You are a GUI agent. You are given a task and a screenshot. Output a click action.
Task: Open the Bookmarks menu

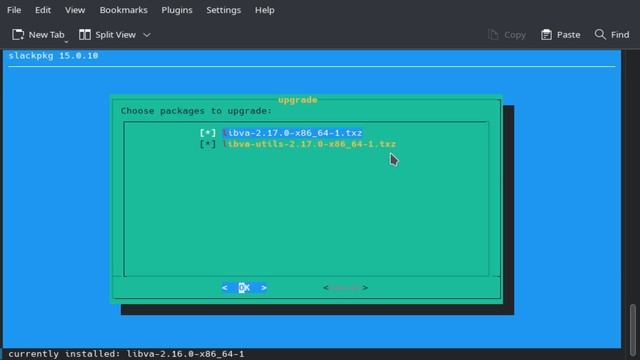(123, 10)
